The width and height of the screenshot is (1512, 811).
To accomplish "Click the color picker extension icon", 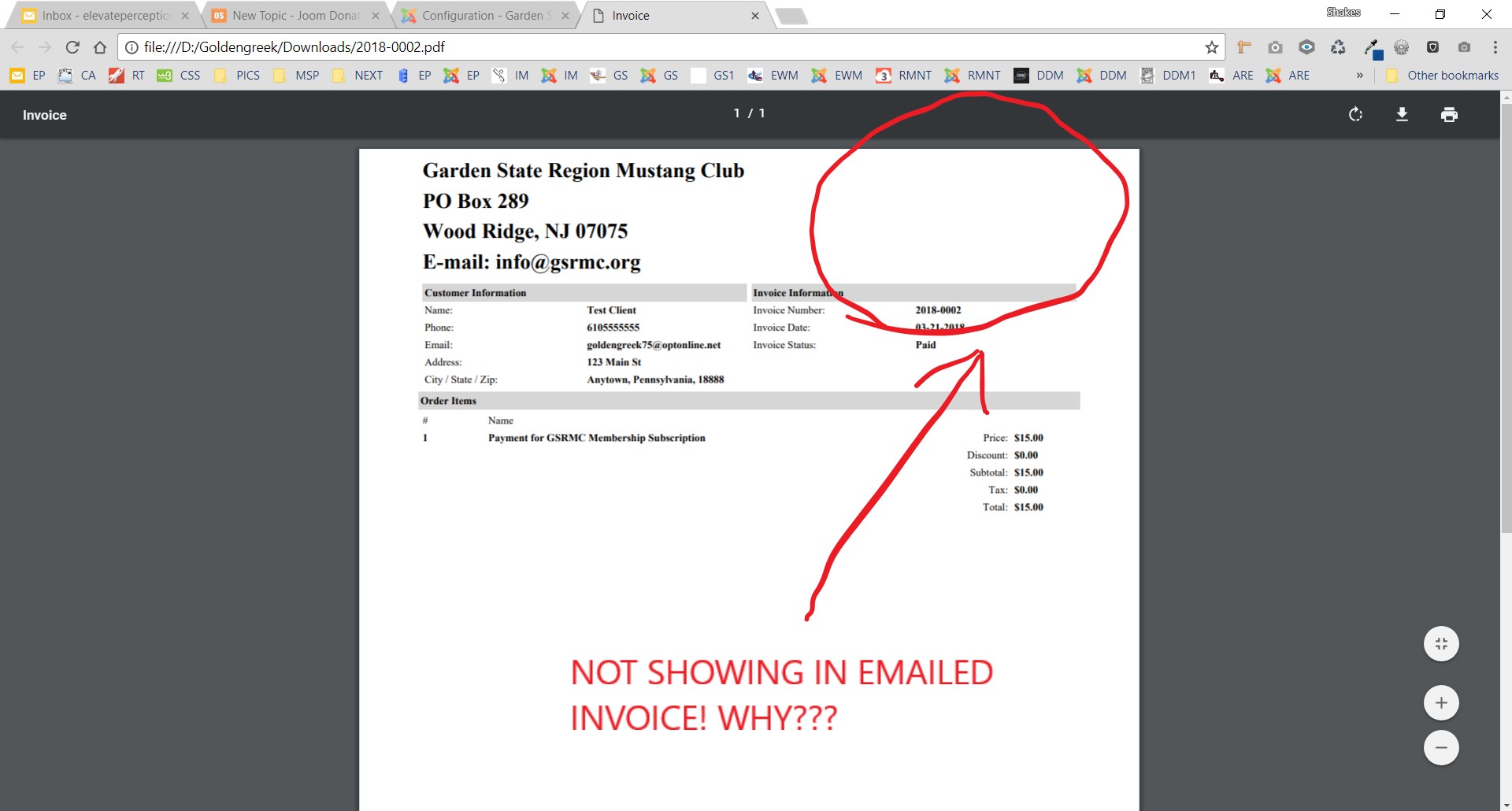I will (1372, 48).
